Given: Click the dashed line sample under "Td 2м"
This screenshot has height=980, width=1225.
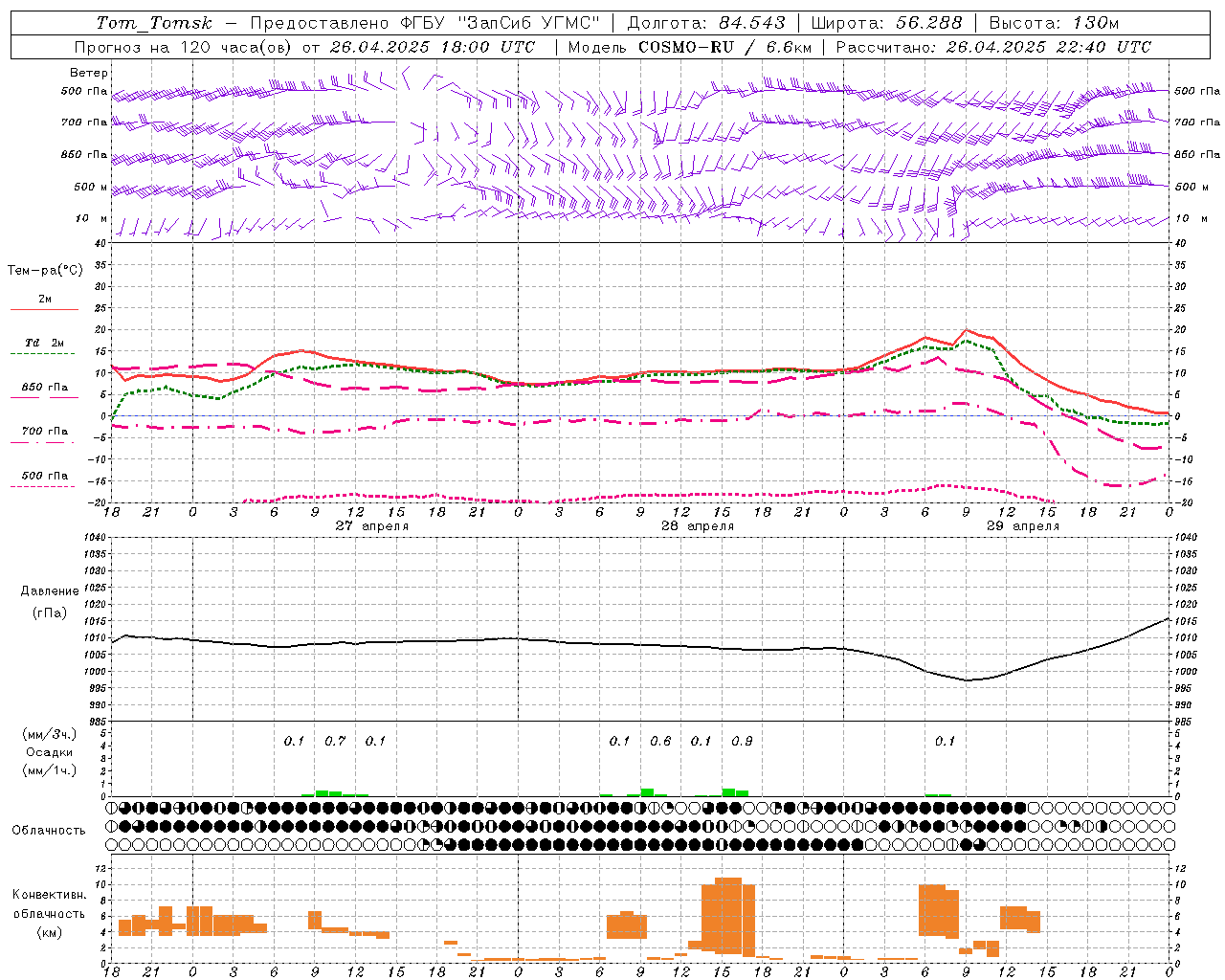Looking at the screenshot, I should pyautogui.click(x=45, y=354).
